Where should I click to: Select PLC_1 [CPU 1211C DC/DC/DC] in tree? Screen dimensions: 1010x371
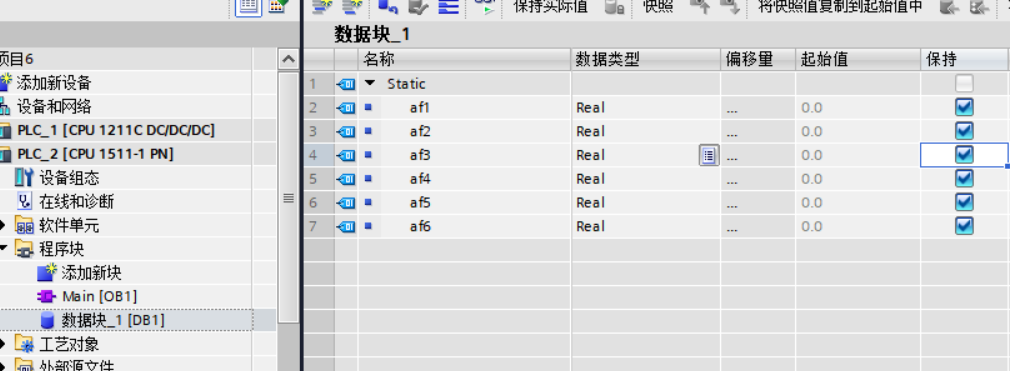point(116,130)
